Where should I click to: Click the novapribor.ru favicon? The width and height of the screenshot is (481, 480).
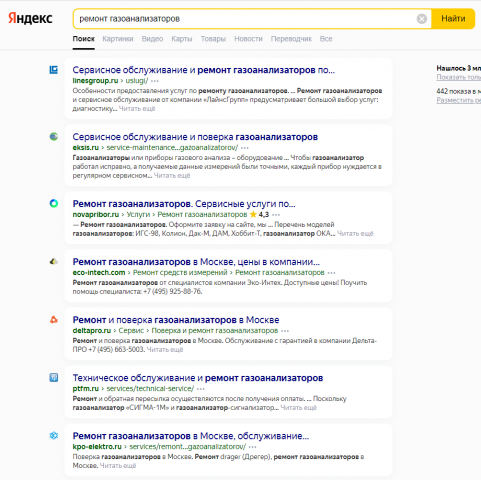click(x=54, y=203)
